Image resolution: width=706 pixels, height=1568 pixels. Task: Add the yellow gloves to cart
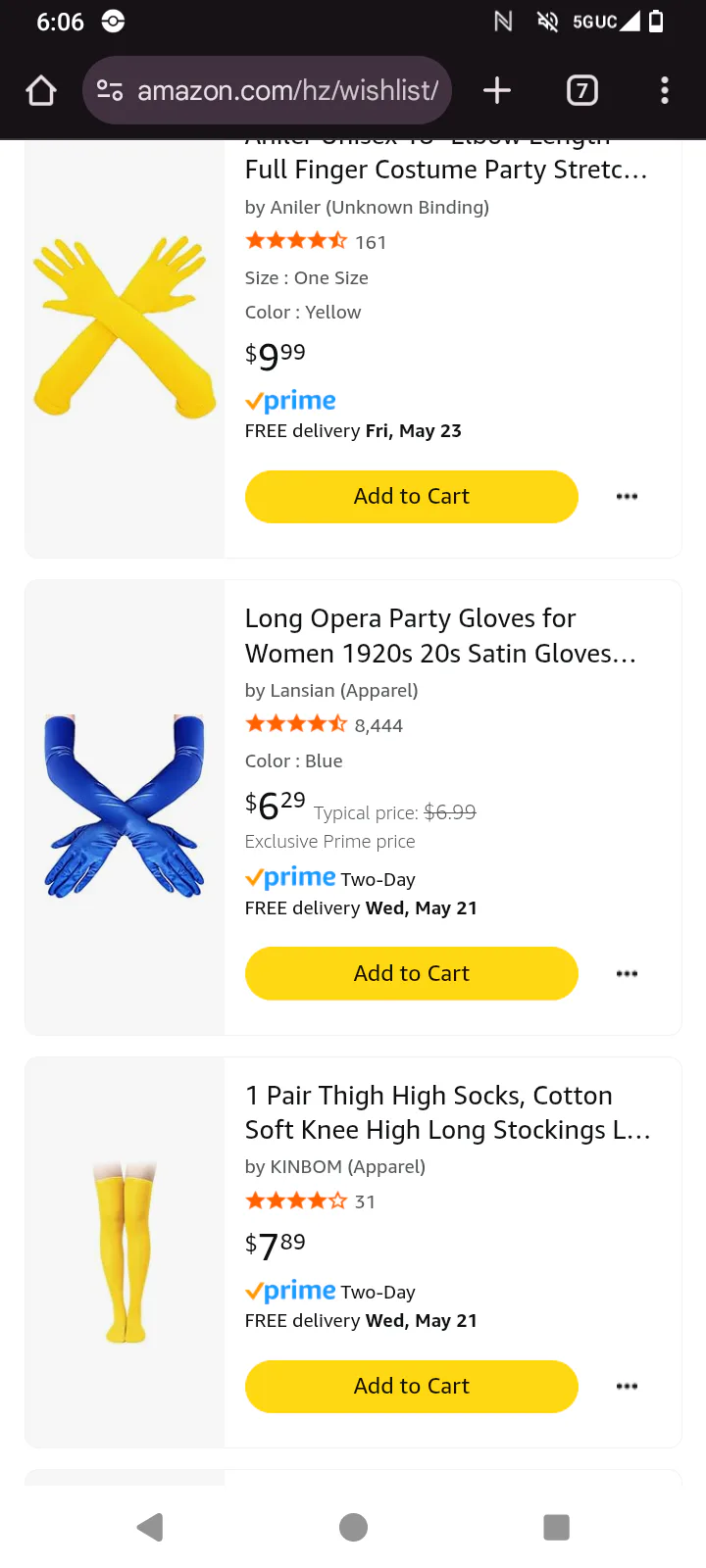(x=411, y=497)
